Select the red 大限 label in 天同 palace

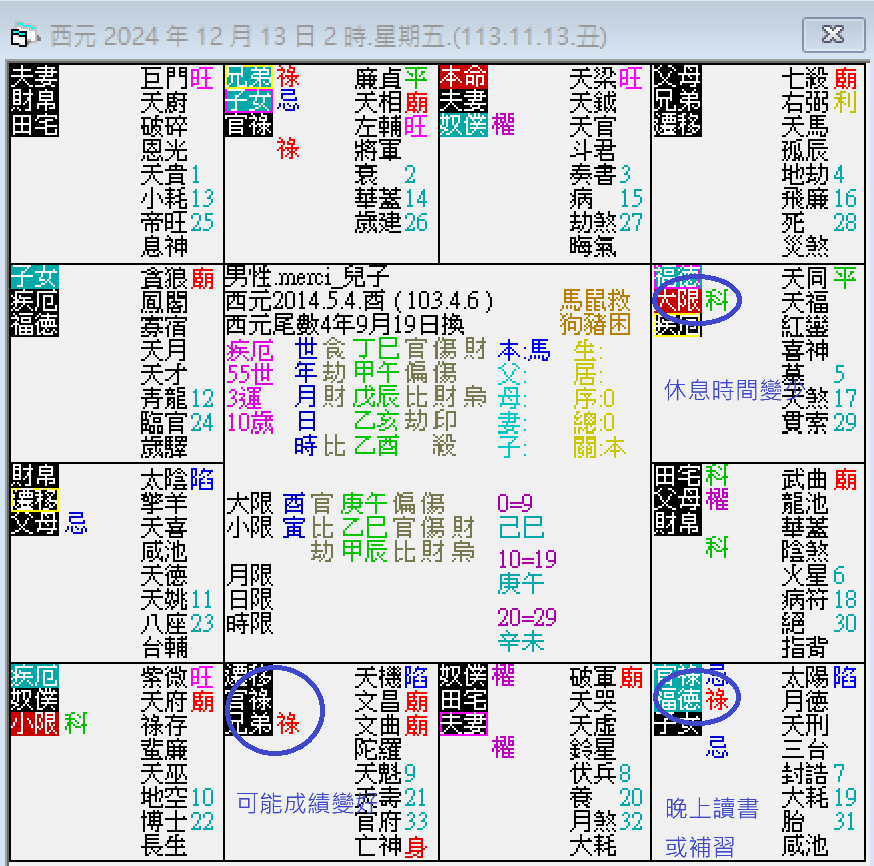click(677, 301)
